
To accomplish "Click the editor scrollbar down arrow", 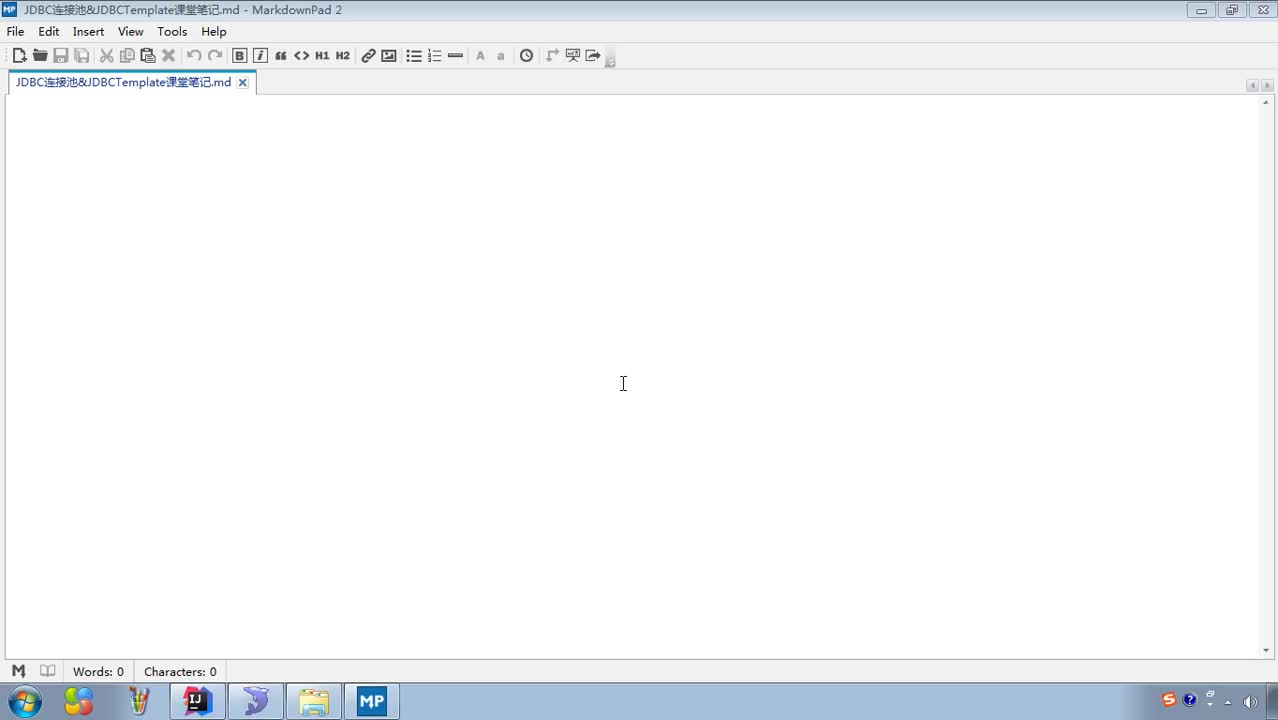I will [1266, 651].
